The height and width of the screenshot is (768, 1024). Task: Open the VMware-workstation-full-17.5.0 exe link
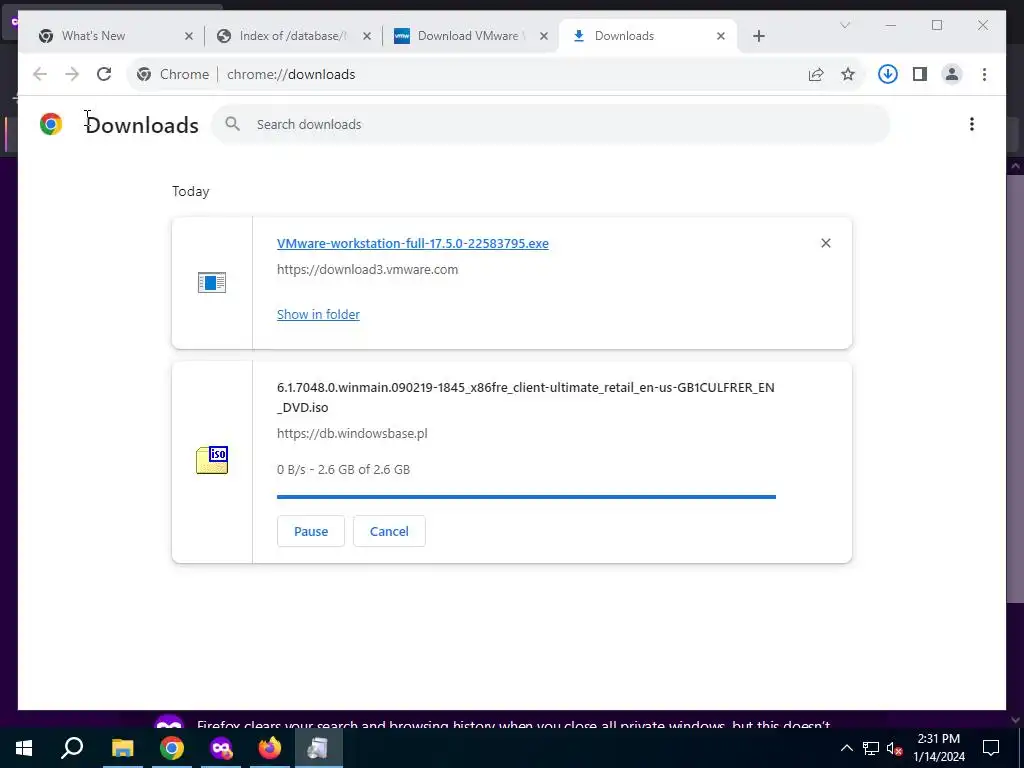(x=413, y=243)
